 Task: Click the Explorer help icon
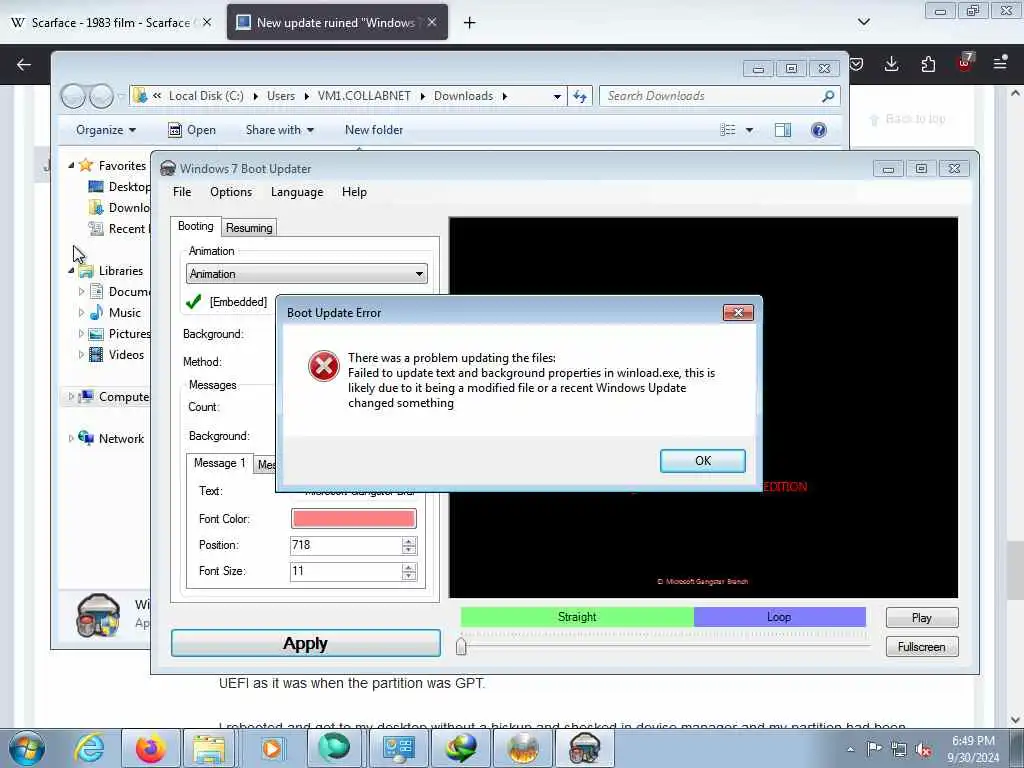click(x=818, y=130)
